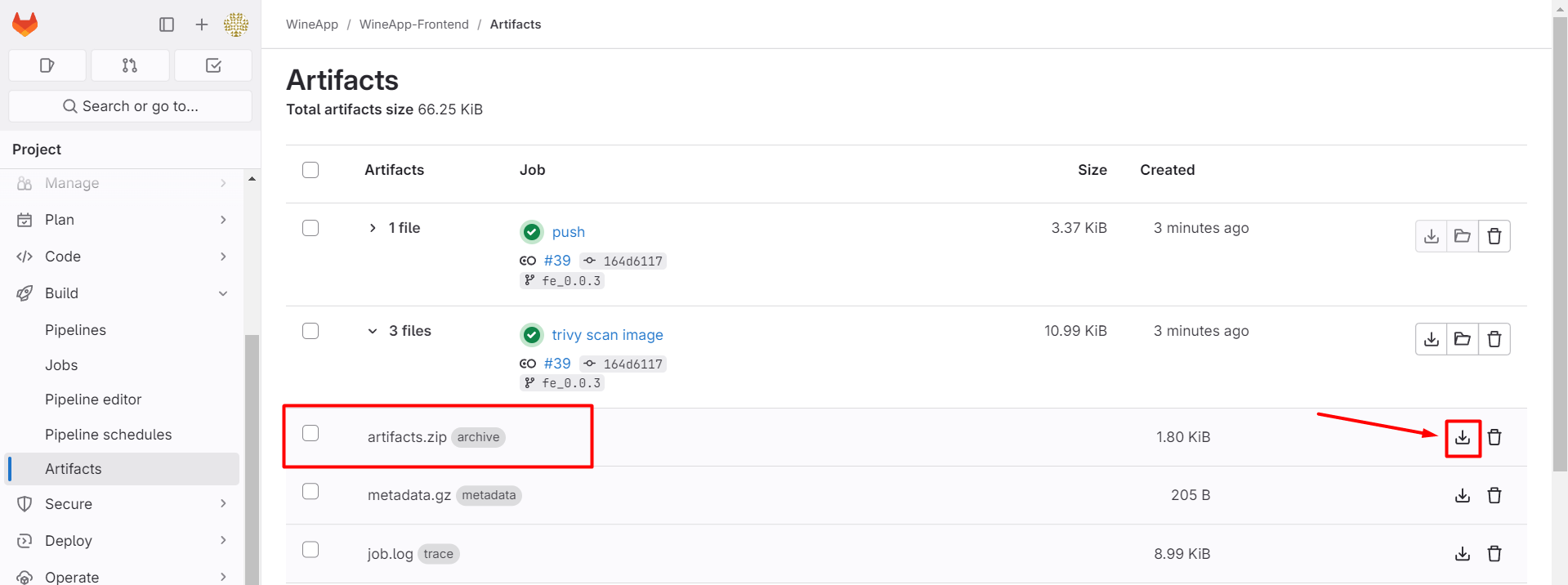
Task: Go to Pipeline schedules in sidebar
Action: (108, 435)
